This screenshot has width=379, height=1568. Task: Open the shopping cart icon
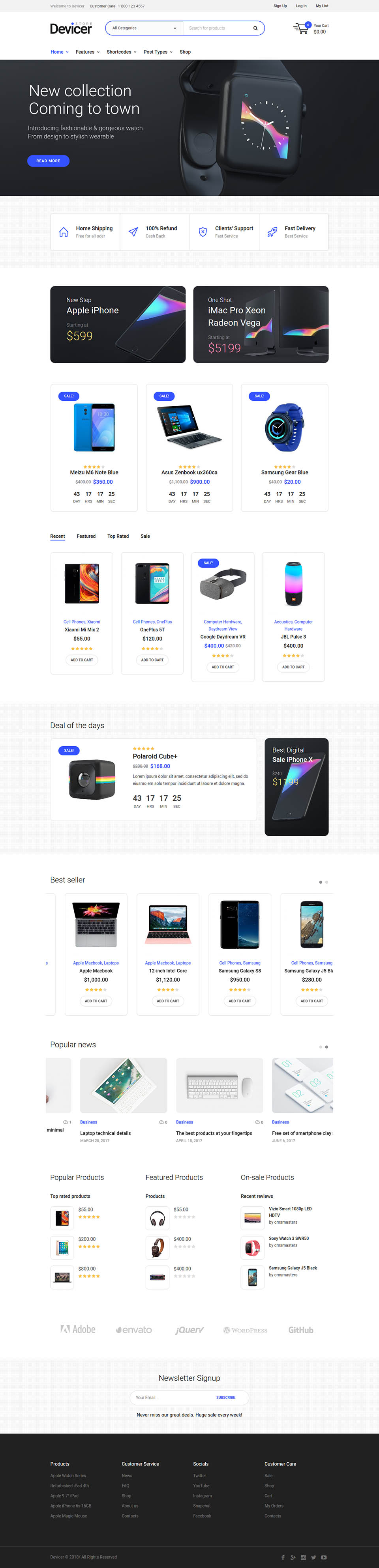[300, 28]
